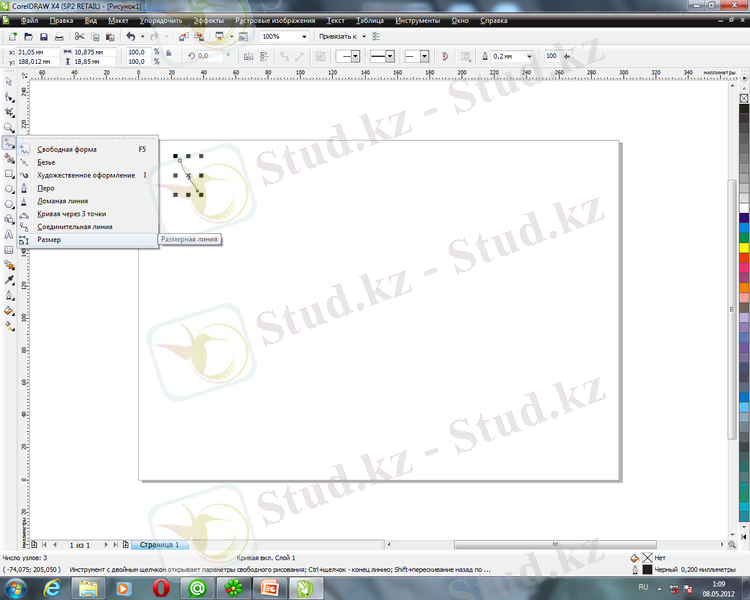750x600 pixels.
Task: Select the Outline pen tool
Action: point(9,296)
